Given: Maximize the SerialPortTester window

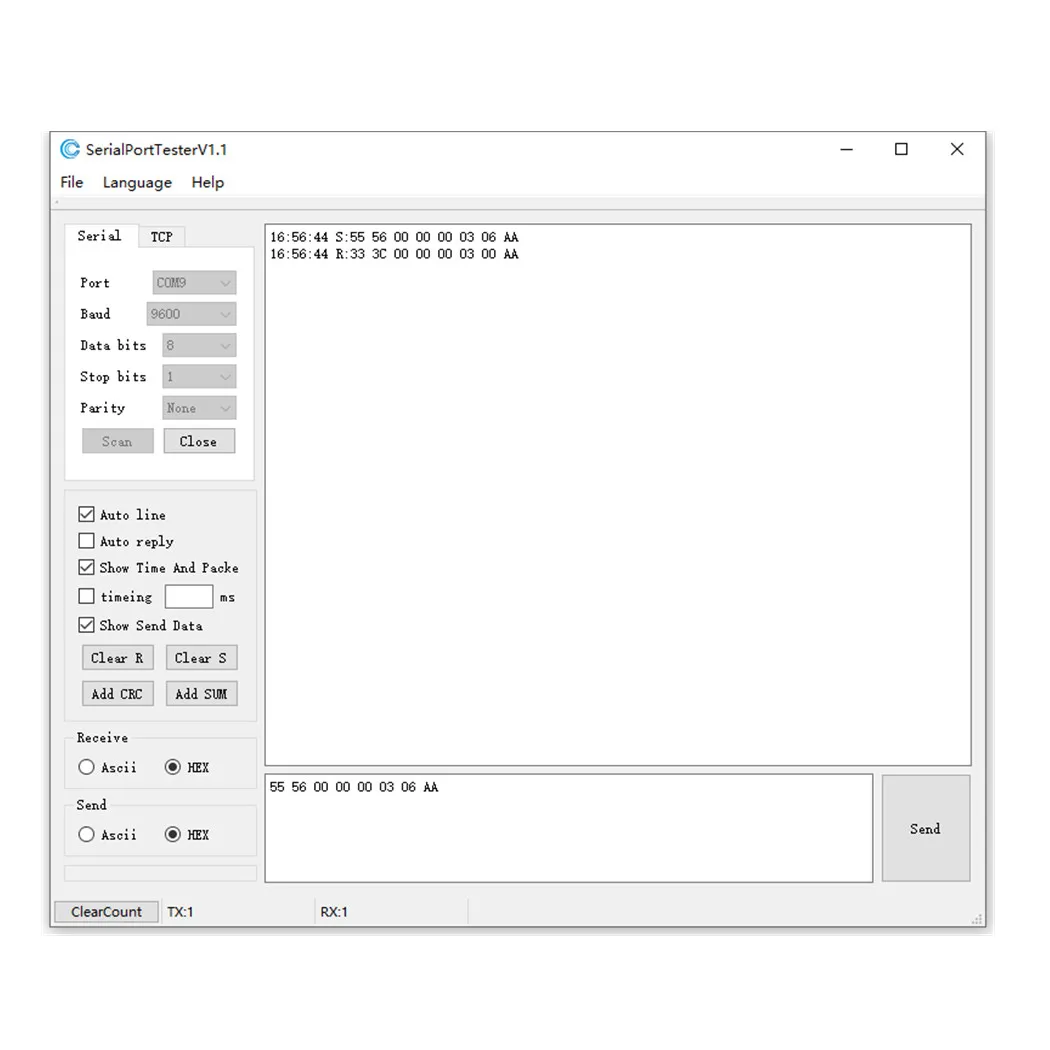Looking at the screenshot, I should tap(901, 149).
